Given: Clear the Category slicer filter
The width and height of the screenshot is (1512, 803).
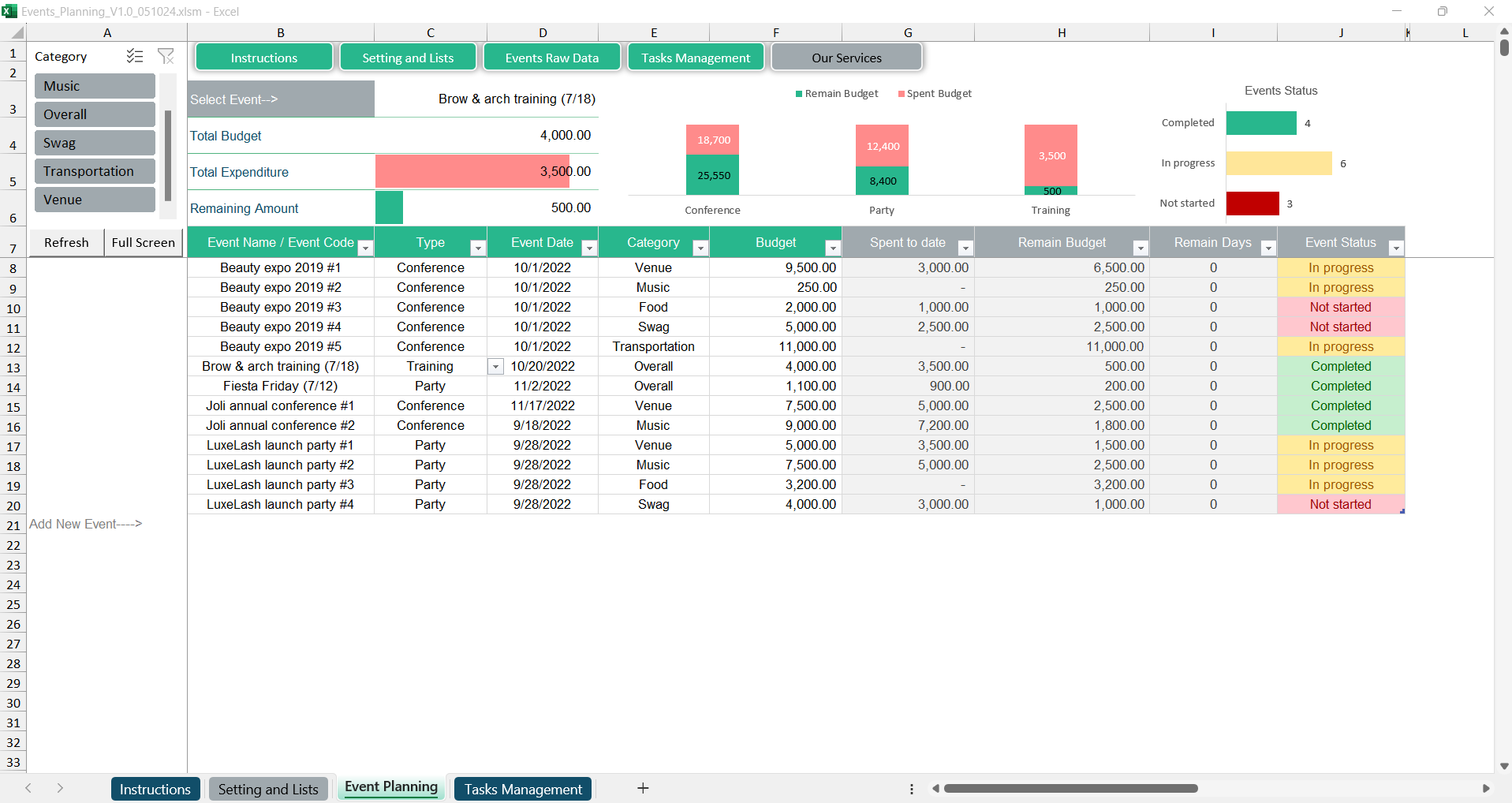Looking at the screenshot, I should pos(166,56).
